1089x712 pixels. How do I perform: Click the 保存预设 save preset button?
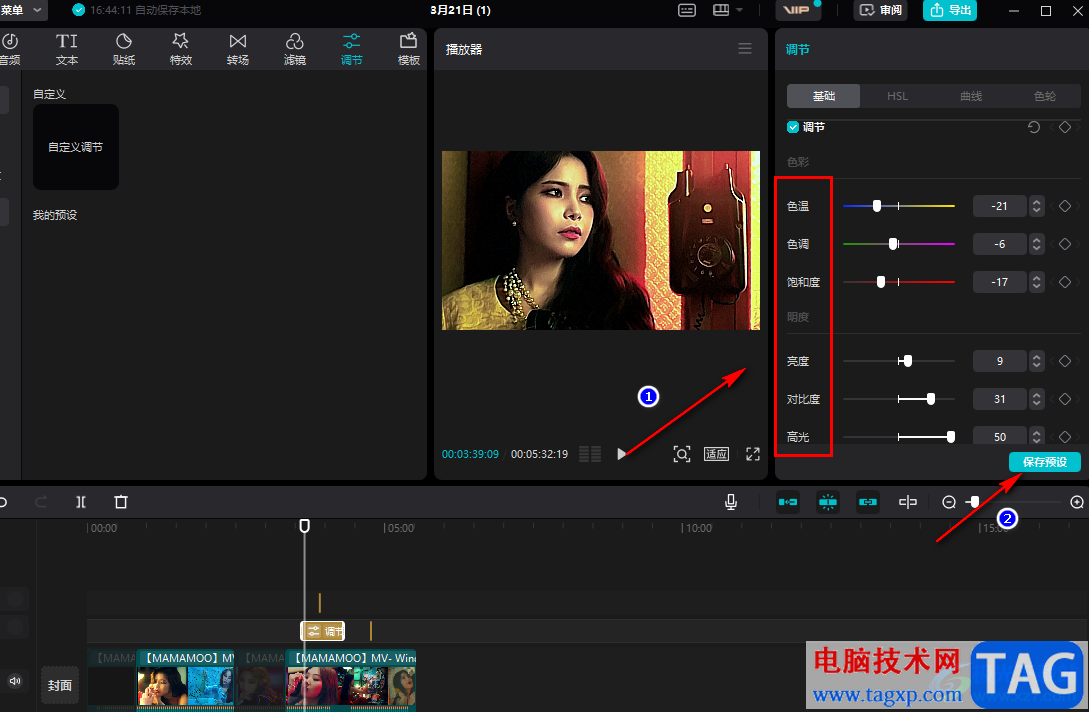coord(1045,462)
